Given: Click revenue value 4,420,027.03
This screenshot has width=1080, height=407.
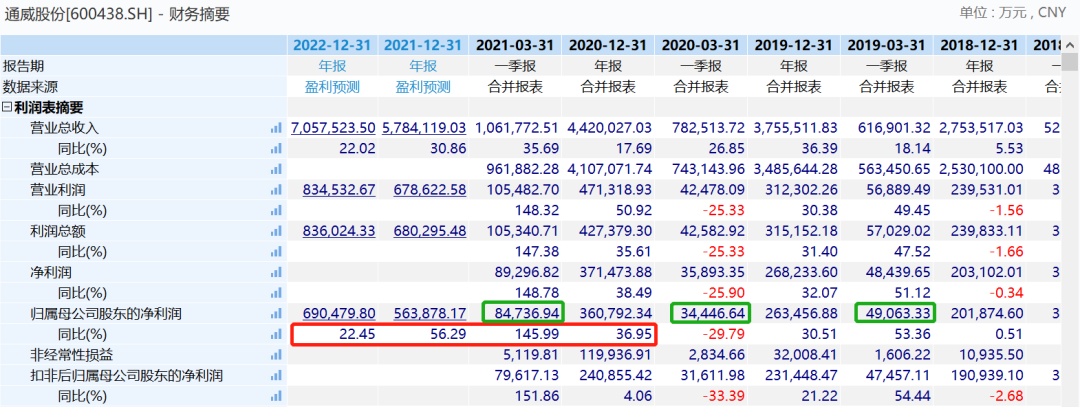Looking at the screenshot, I should click(x=610, y=128).
